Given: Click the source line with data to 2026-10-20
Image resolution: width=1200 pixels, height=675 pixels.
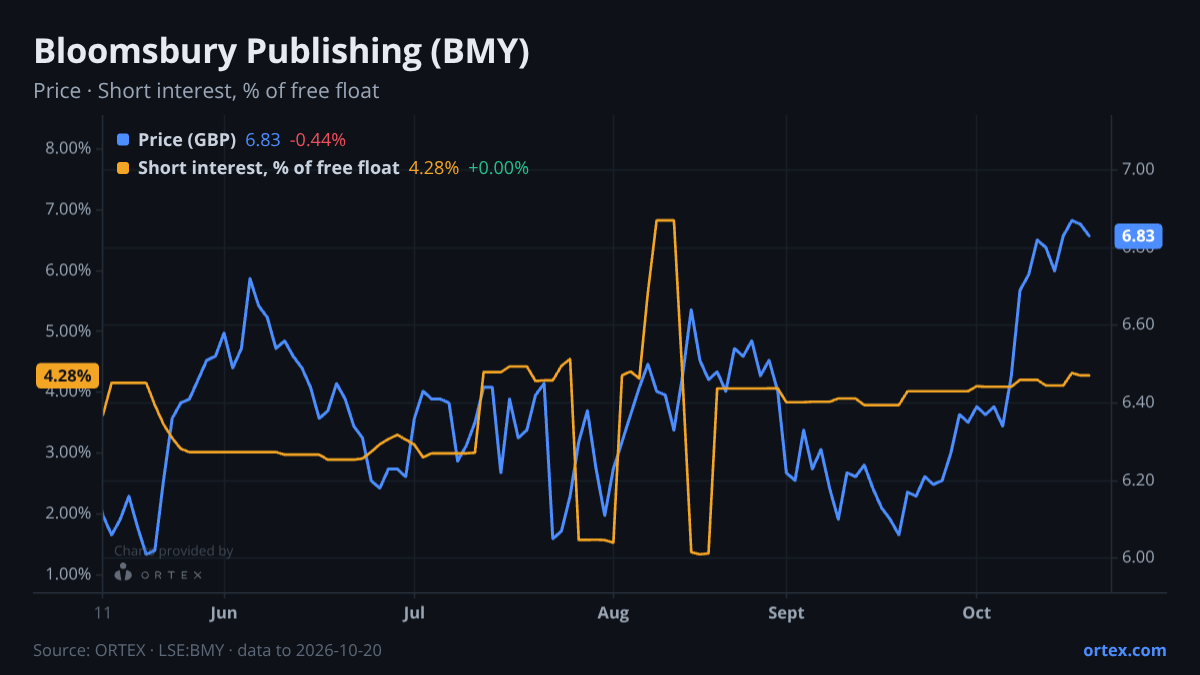Looking at the screenshot, I should [207, 650].
